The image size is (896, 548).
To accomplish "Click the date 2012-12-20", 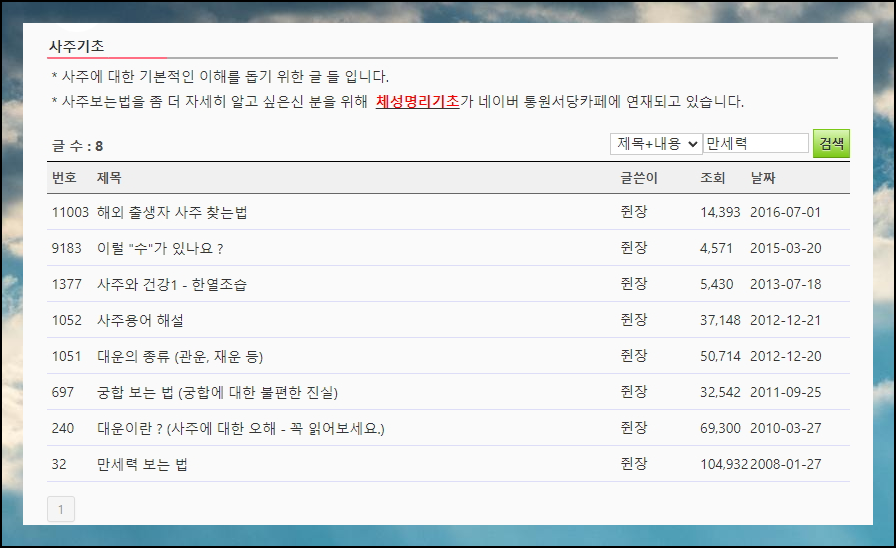I will click(x=786, y=357).
